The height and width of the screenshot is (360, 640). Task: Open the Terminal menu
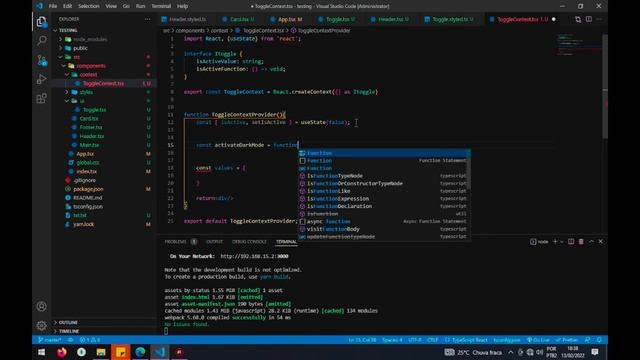pos(161,6)
